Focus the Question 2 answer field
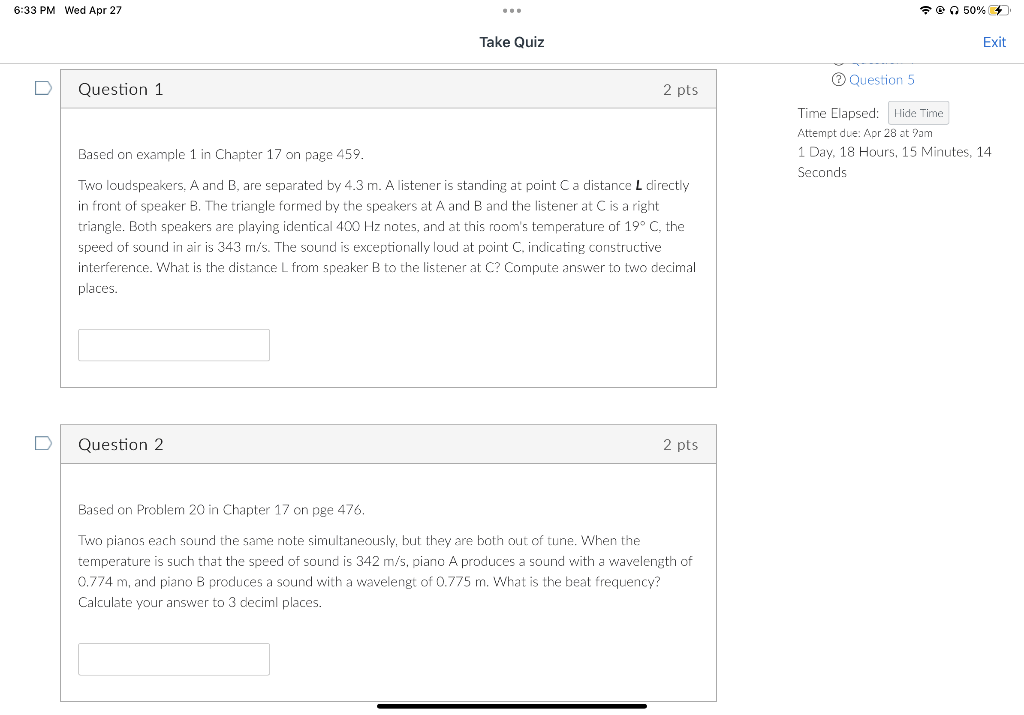Image resolution: width=1024 pixels, height=715 pixels. click(174, 659)
